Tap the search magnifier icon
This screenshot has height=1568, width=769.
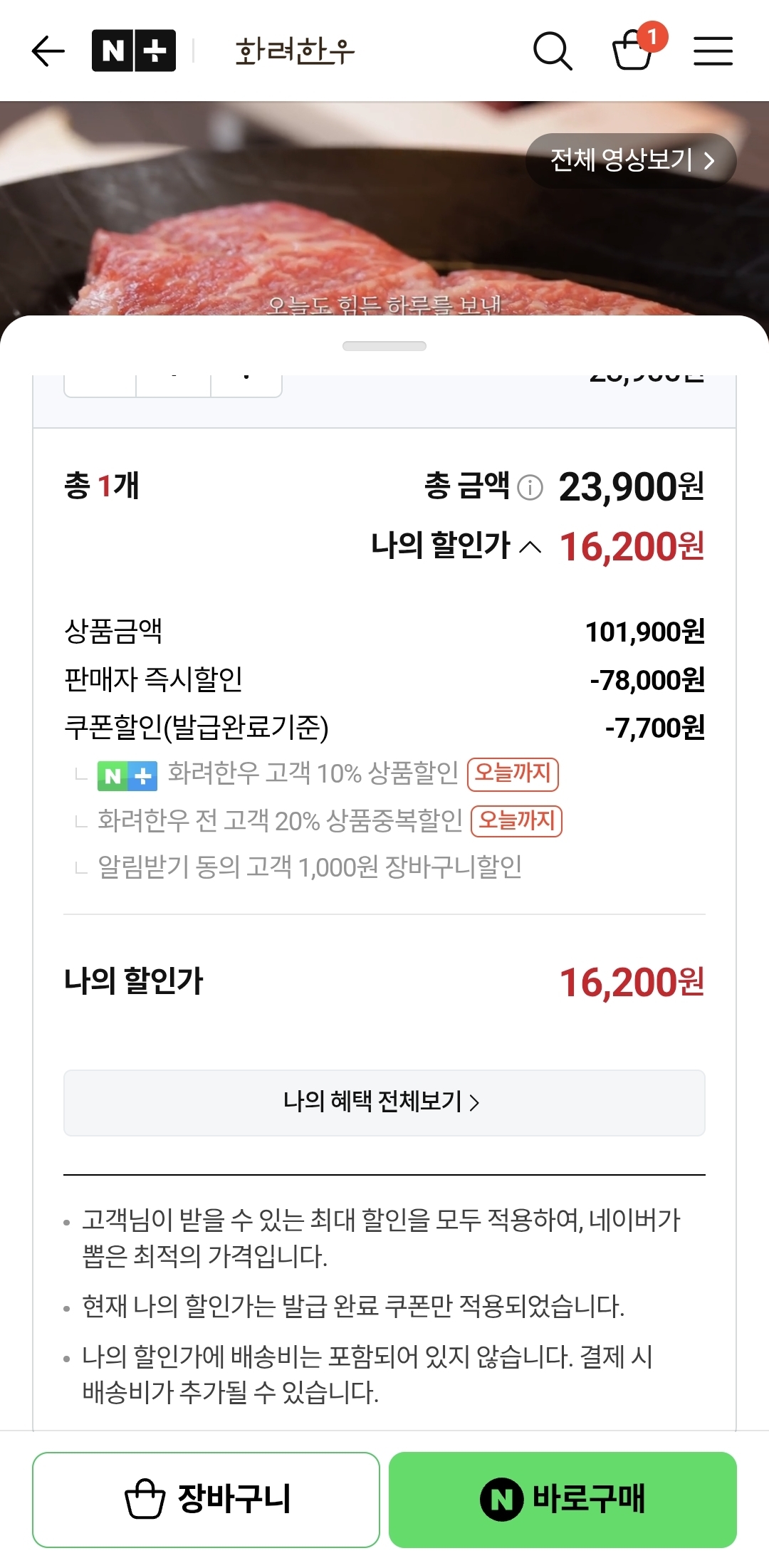click(x=553, y=51)
